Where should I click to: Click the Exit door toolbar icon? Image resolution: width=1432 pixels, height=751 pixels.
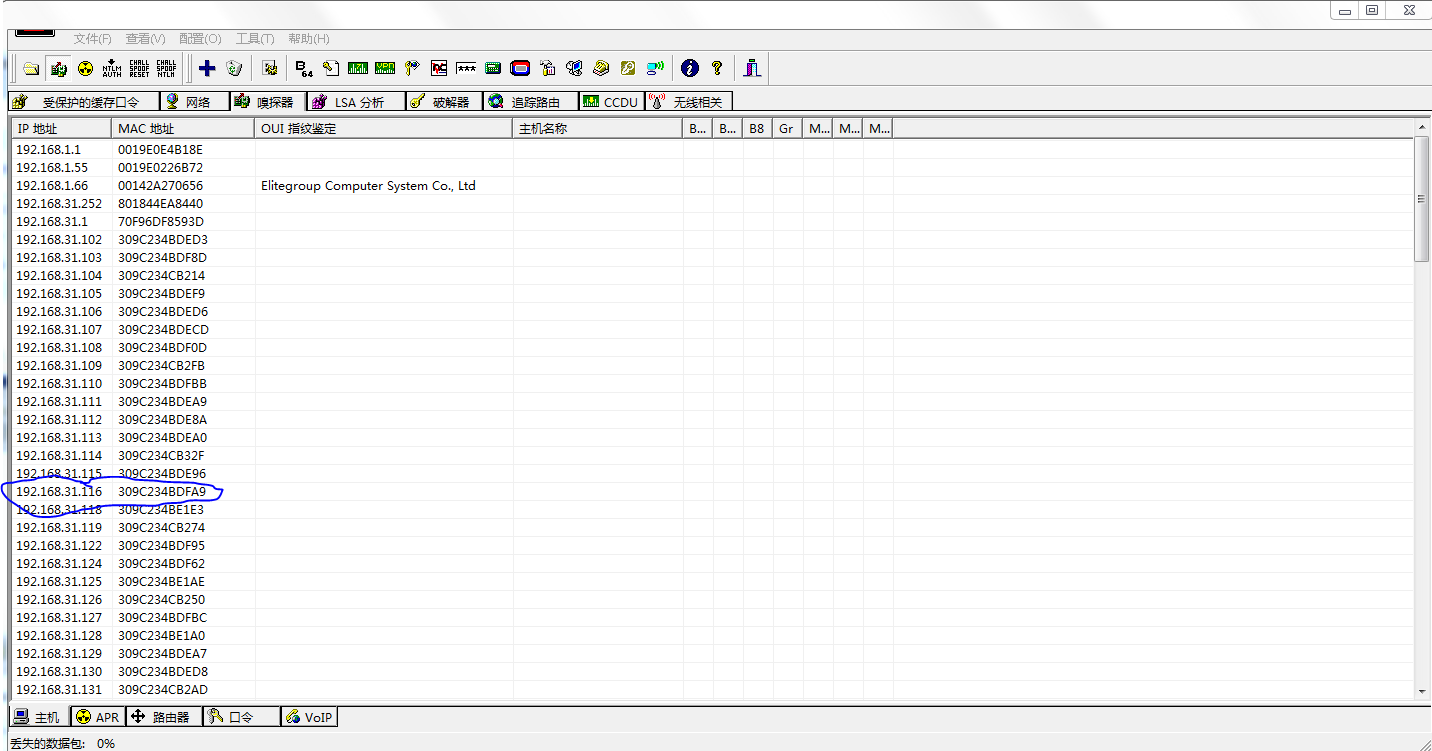coord(752,68)
